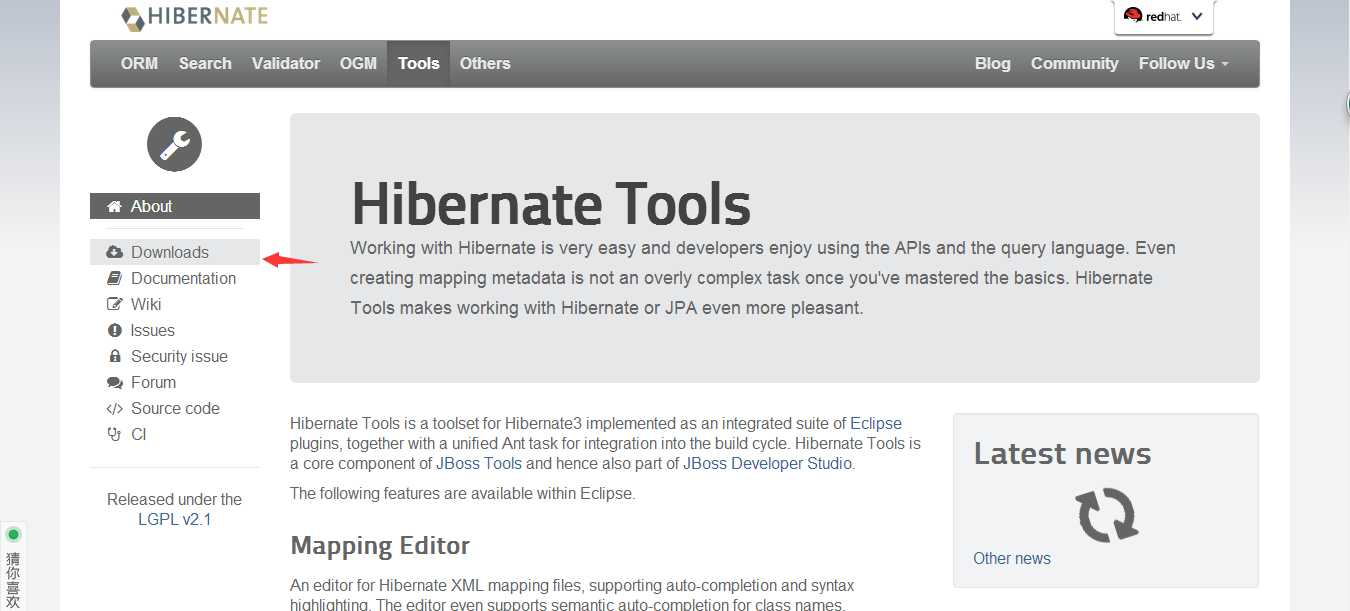Screen dimensions: 1350x611
Task: Follow the Eclipse link in description
Action: (876, 423)
